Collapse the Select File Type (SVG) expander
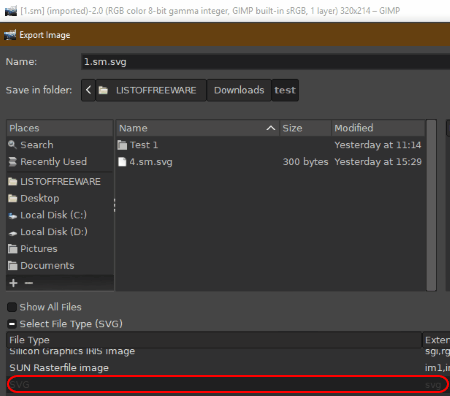The width and height of the screenshot is (450, 396). point(12,324)
